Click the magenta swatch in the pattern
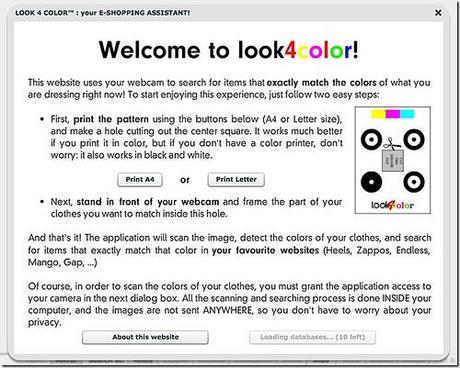The height and width of the screenshot is (368, 460). tap(393, 114)
